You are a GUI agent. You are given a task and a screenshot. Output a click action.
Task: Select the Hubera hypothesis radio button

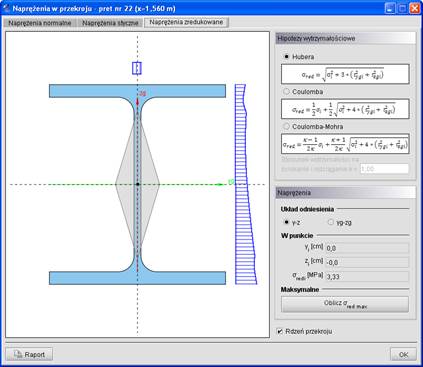(x=286, y=57)
